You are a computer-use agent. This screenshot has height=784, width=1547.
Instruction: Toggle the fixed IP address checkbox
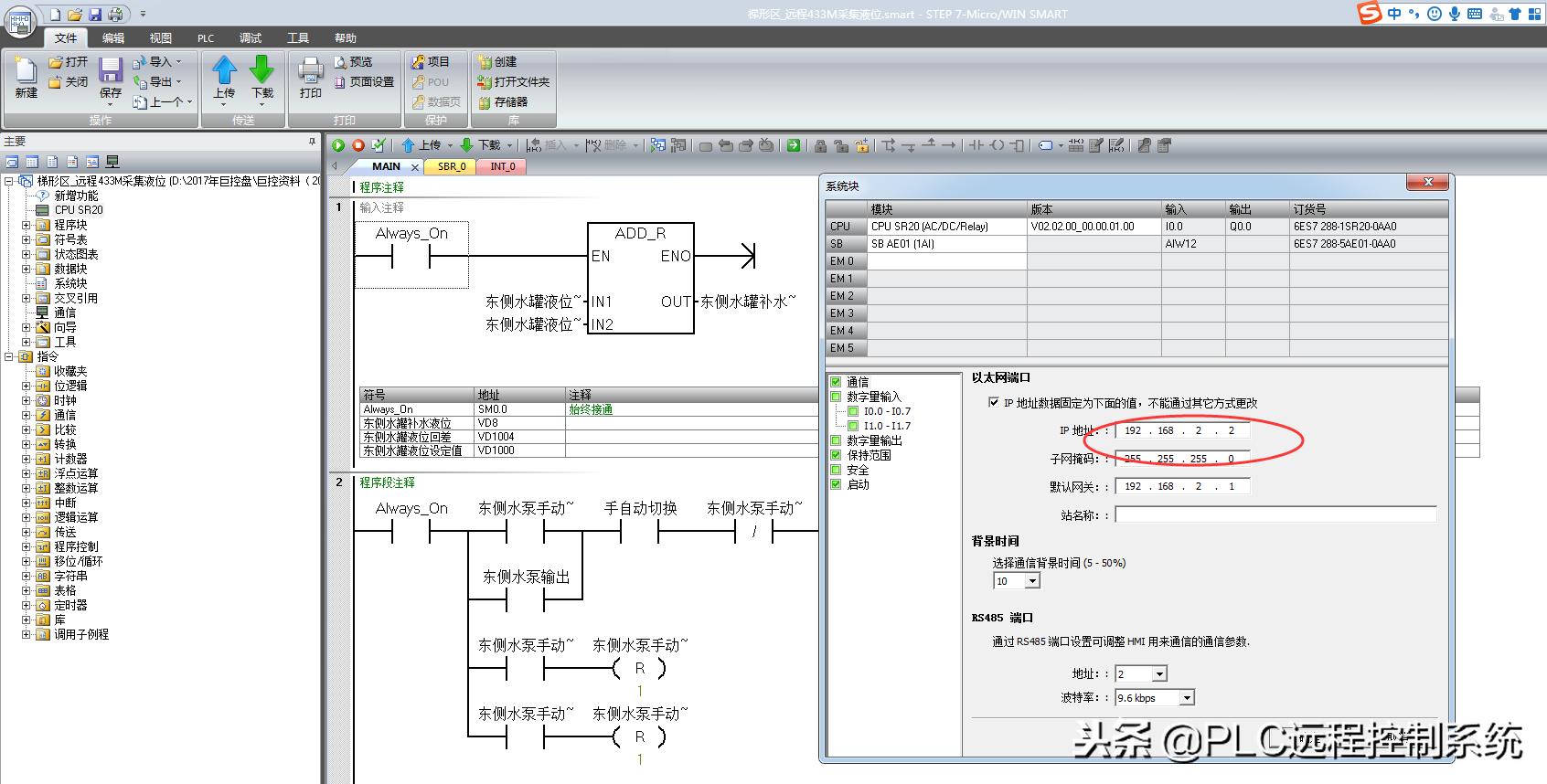[x=994, y=403]
